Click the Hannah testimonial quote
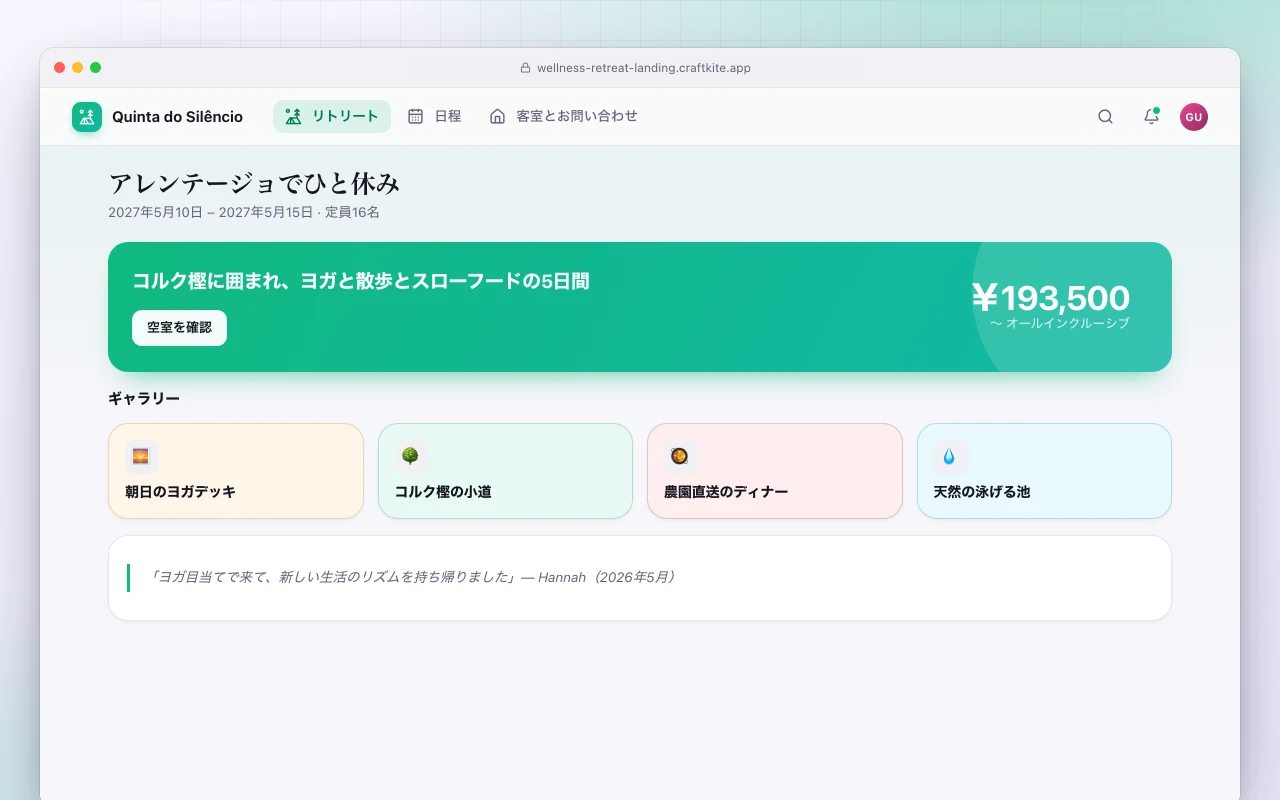 click(414, 577)
